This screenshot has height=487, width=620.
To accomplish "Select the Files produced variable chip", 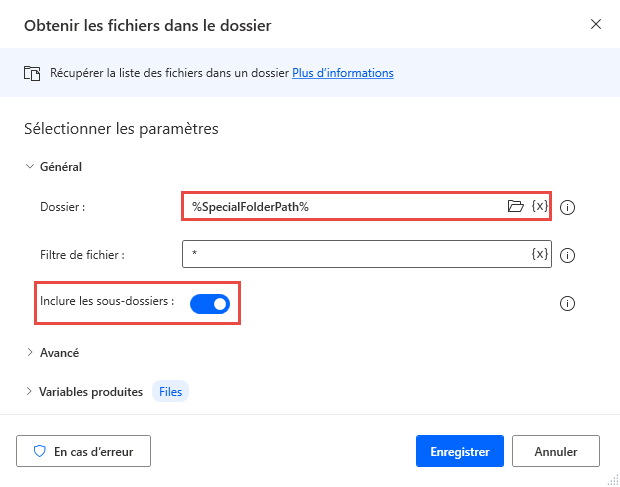I will click(170, 392).
